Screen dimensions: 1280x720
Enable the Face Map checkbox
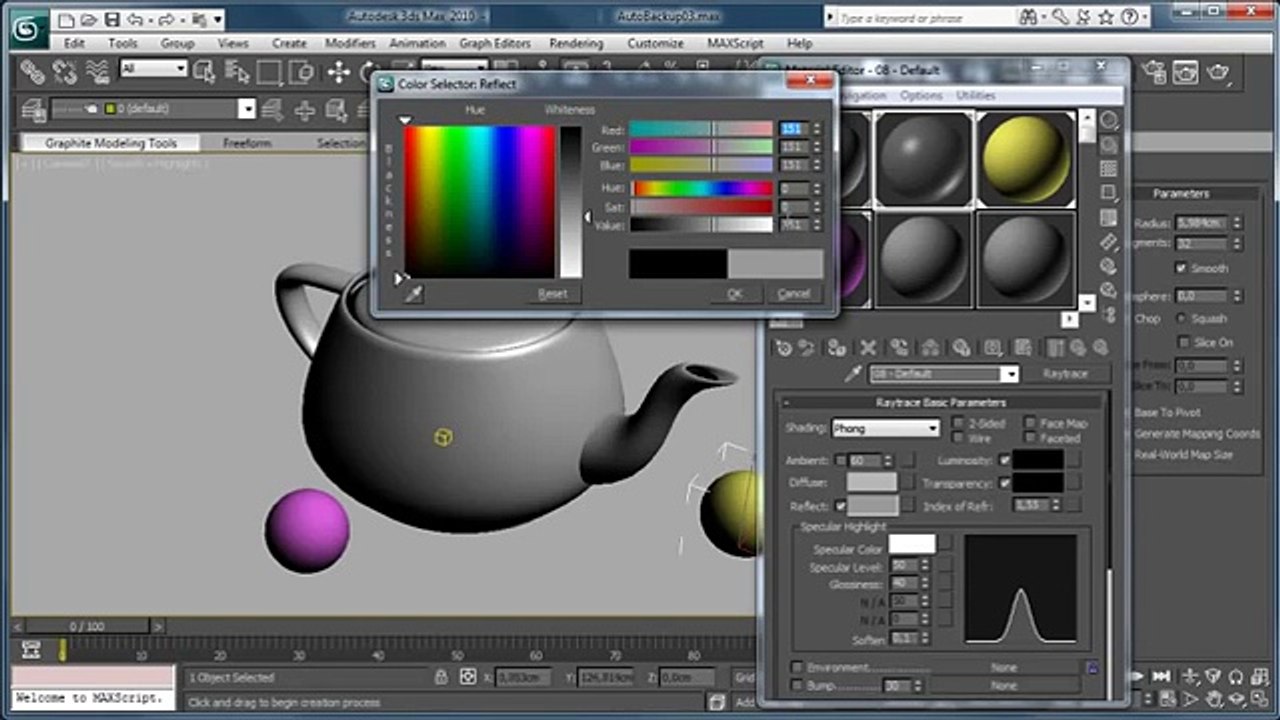[1030, 423]
